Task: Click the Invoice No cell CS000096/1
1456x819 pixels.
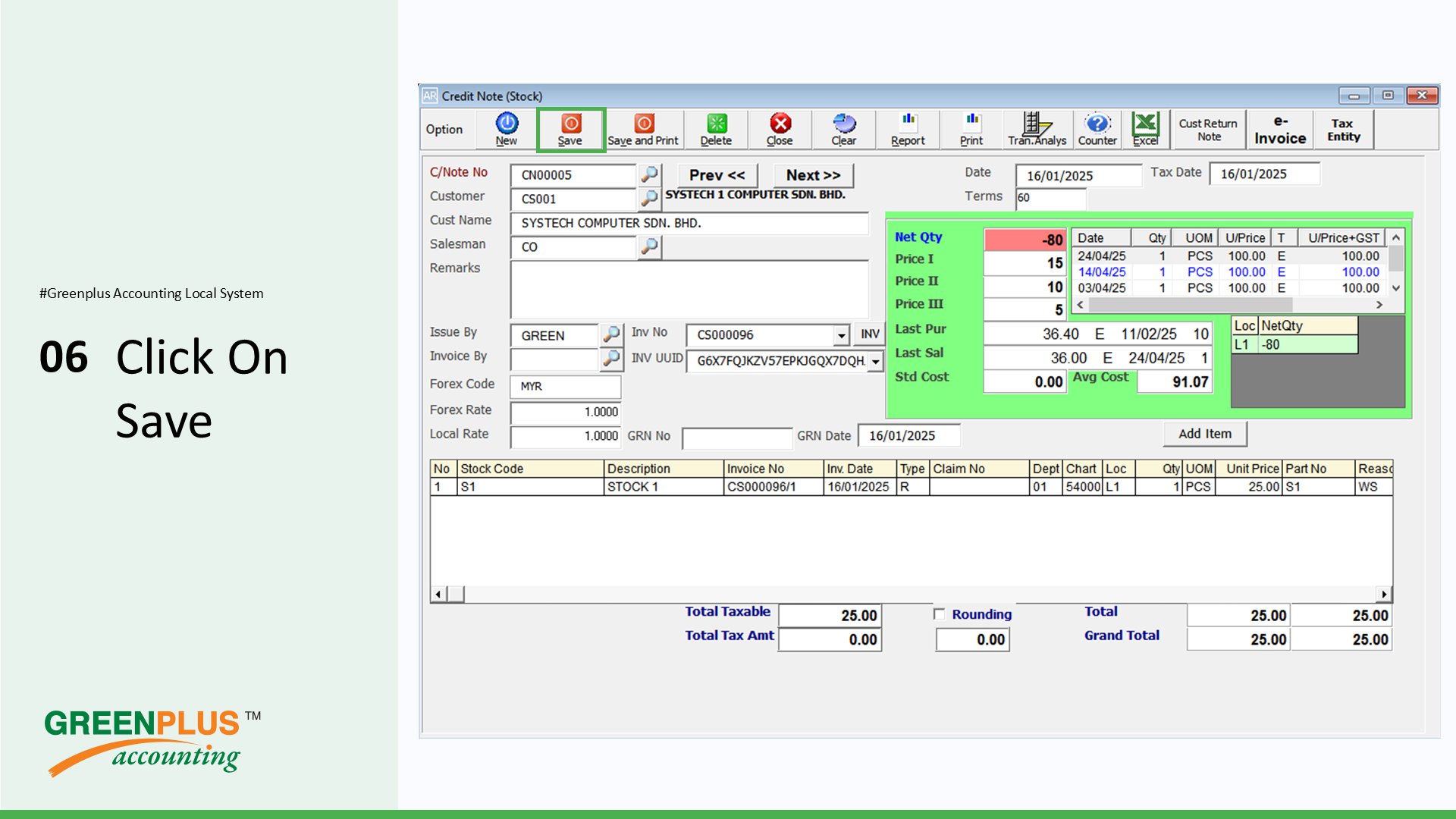Action: pyautogui.click(x=773, y=487)
